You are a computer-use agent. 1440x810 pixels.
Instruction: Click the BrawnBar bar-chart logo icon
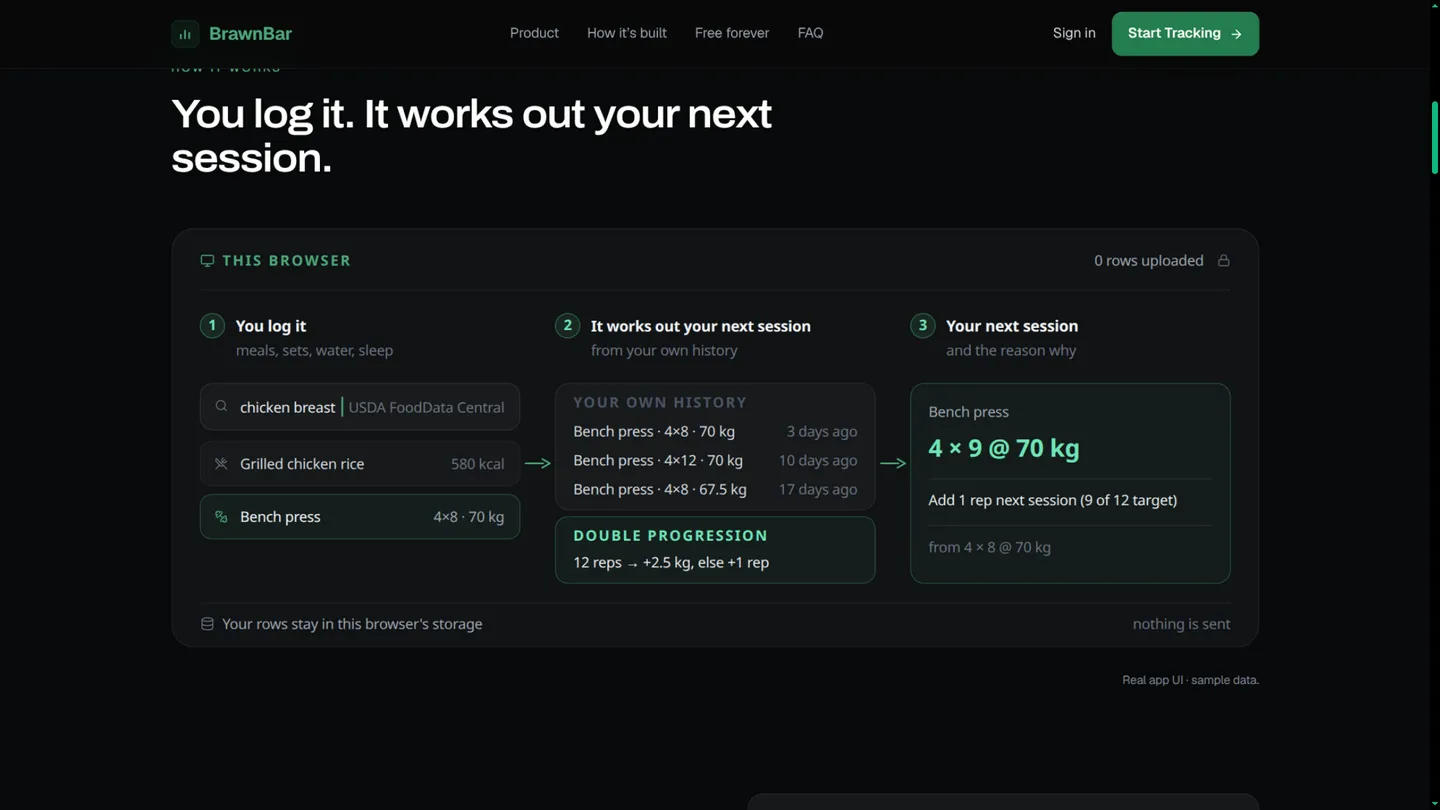185,34
